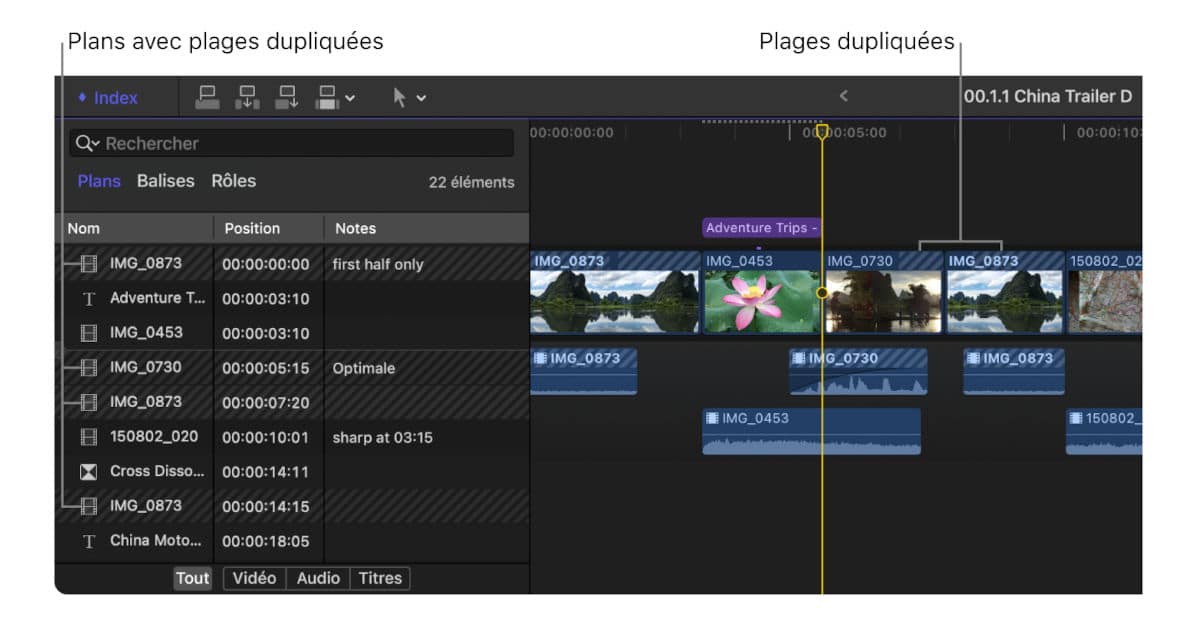1200x623 pixels.
Task: Click the Cross Dissolve transition icon in list
Action: pyautogui.click(x=88, y=471)
